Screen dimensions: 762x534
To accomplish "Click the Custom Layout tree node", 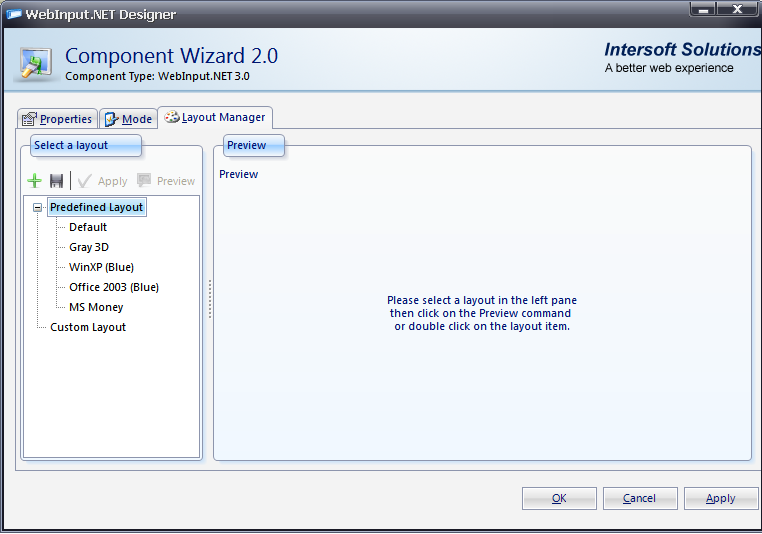I will (88, 327).
